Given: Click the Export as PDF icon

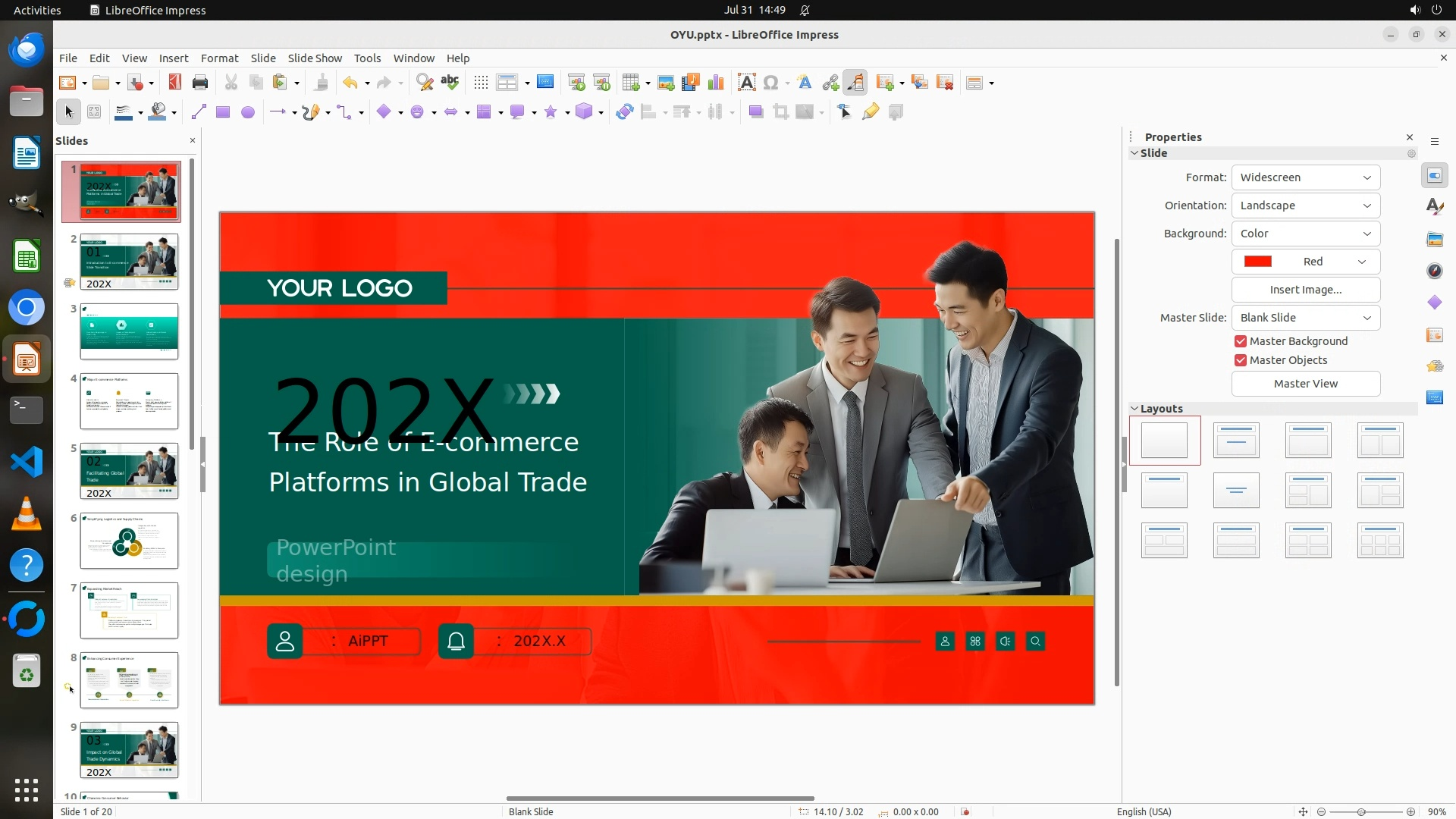Looking at the screenshot, I should coord(175,83).
